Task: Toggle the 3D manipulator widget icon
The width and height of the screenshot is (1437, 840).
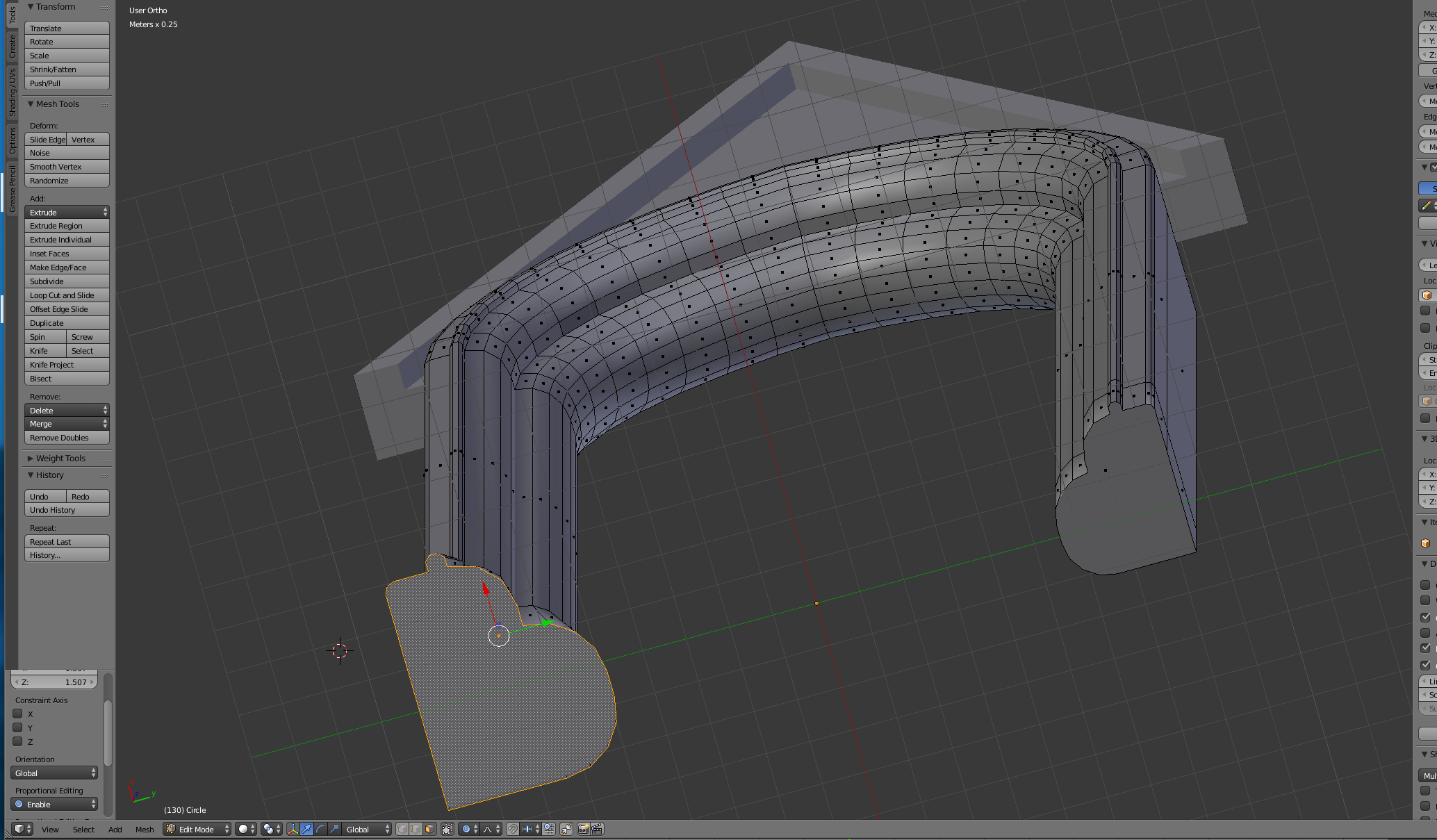Action: pyautogui.click(x=293, y=829)
